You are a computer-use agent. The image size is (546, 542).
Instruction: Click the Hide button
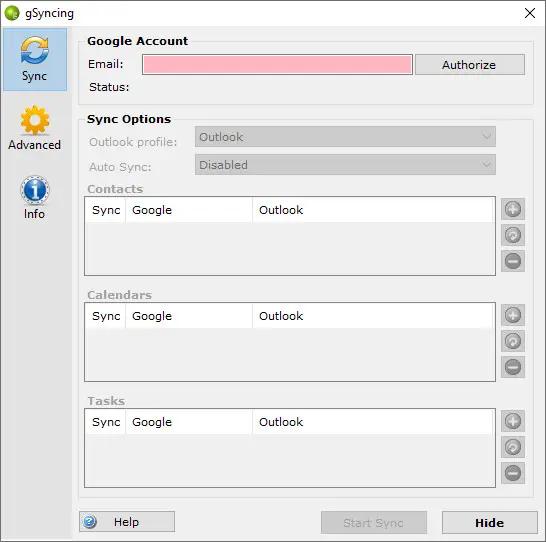pyautogui.click(x=490, y=523)
